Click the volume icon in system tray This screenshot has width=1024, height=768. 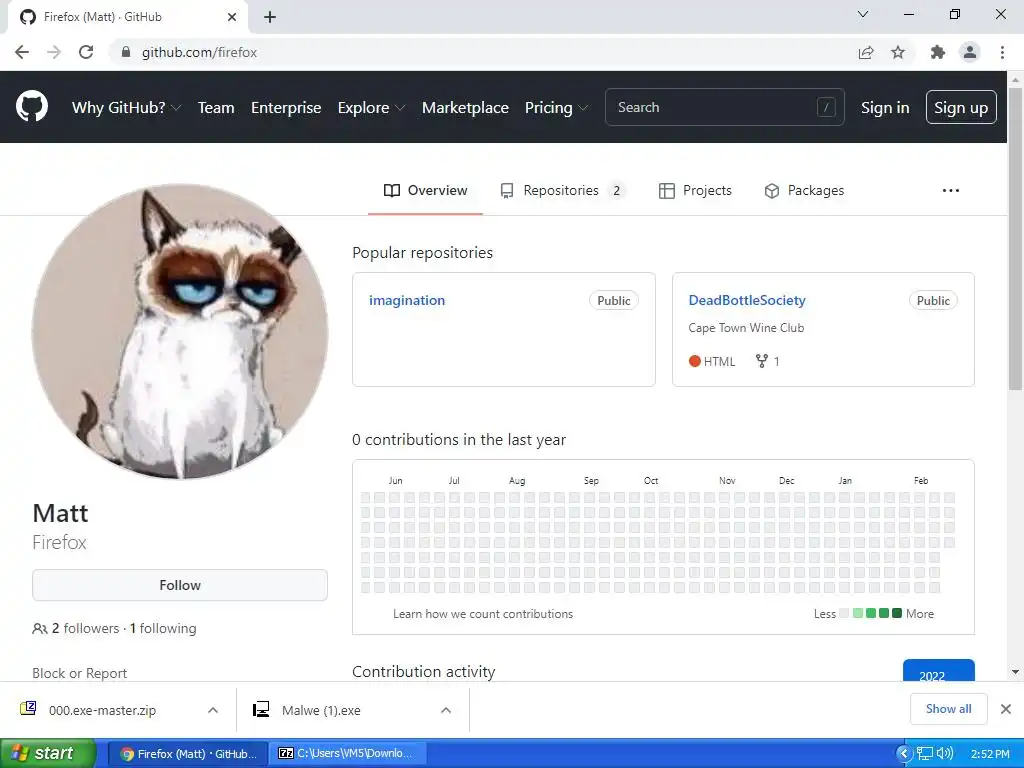(944, 754)
